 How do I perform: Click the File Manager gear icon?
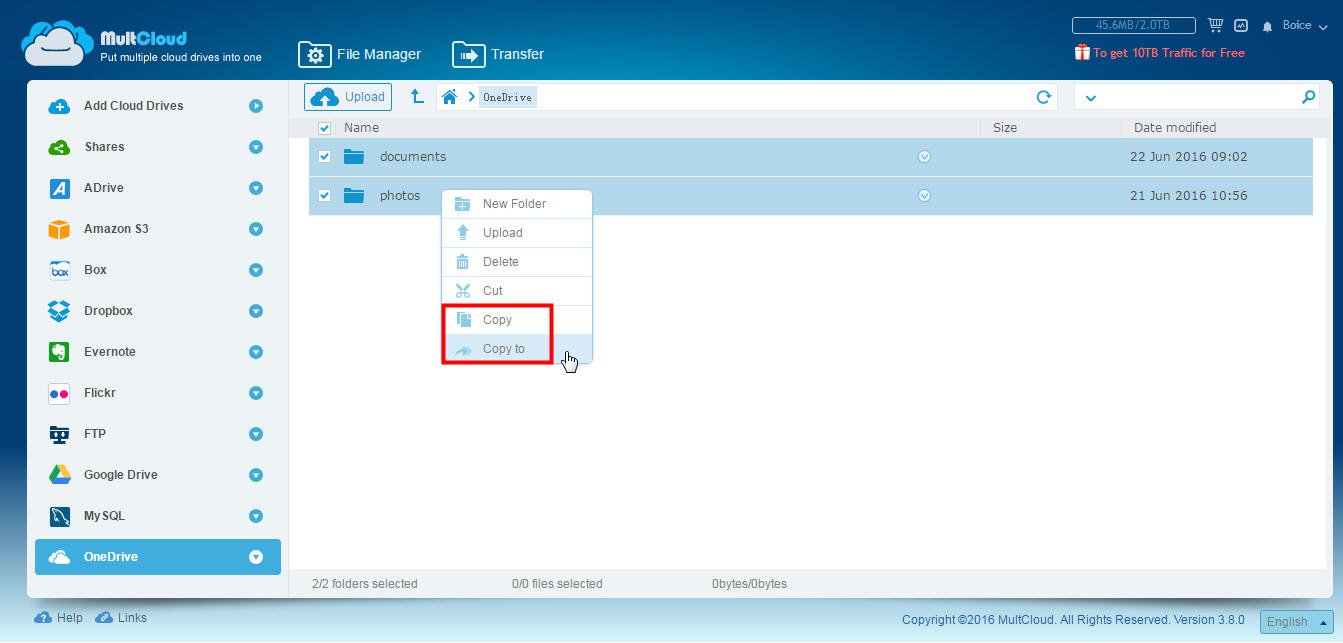[x=315, y=54]
